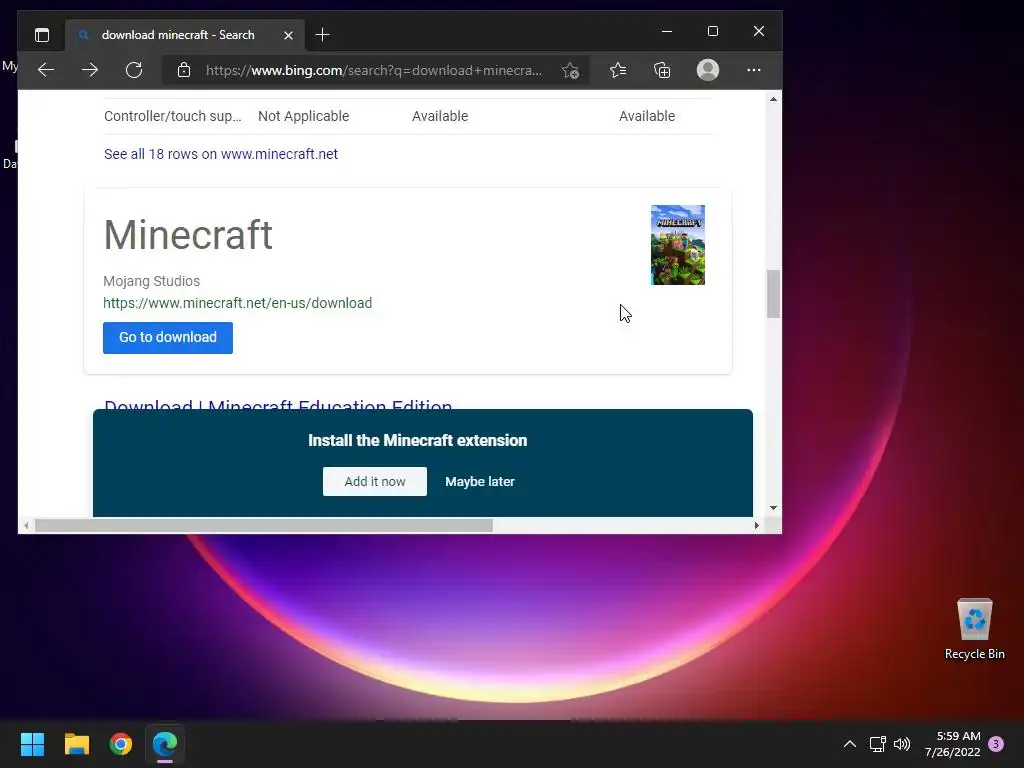Open the notification badge showing 3

tap(996, 744)
